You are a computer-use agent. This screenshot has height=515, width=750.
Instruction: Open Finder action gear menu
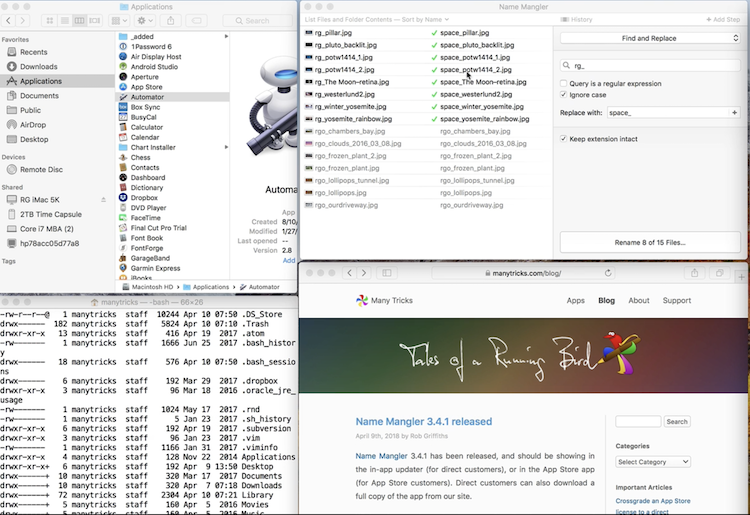[144, 21]
